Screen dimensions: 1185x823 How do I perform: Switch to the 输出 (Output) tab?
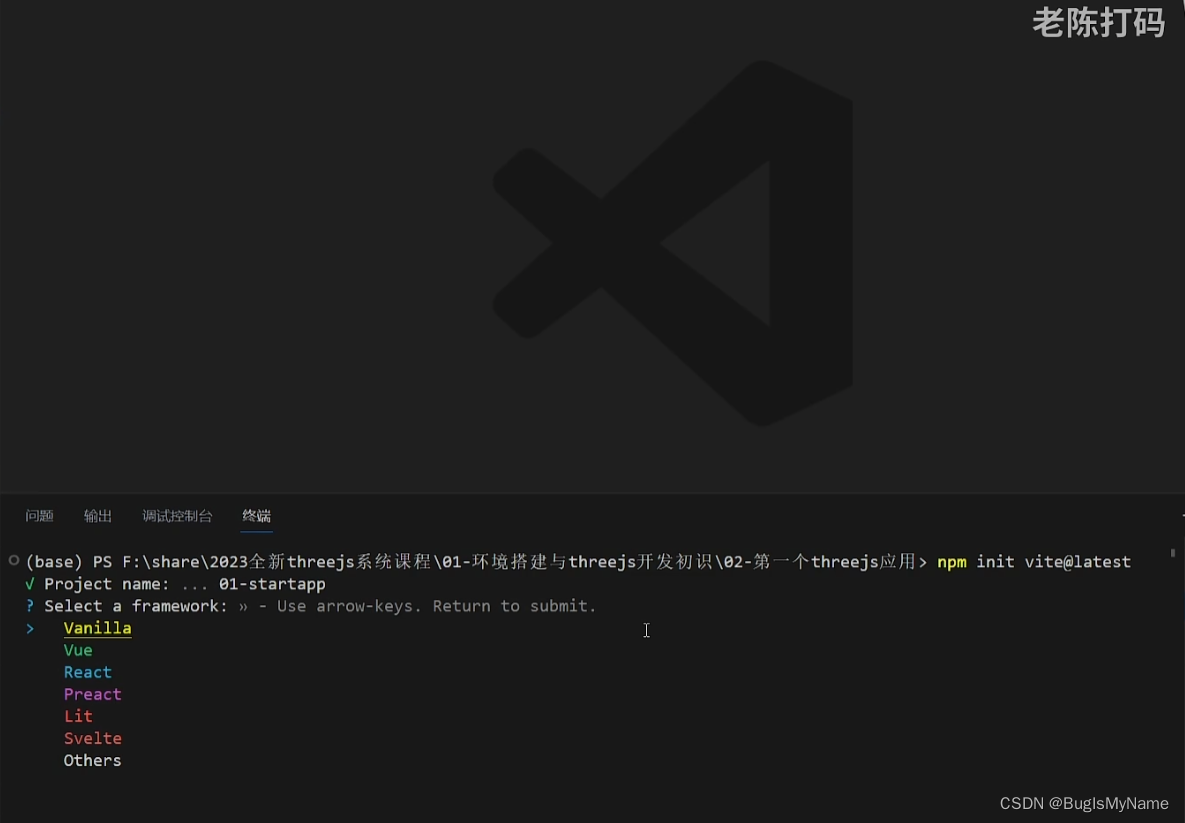point(97,516)
